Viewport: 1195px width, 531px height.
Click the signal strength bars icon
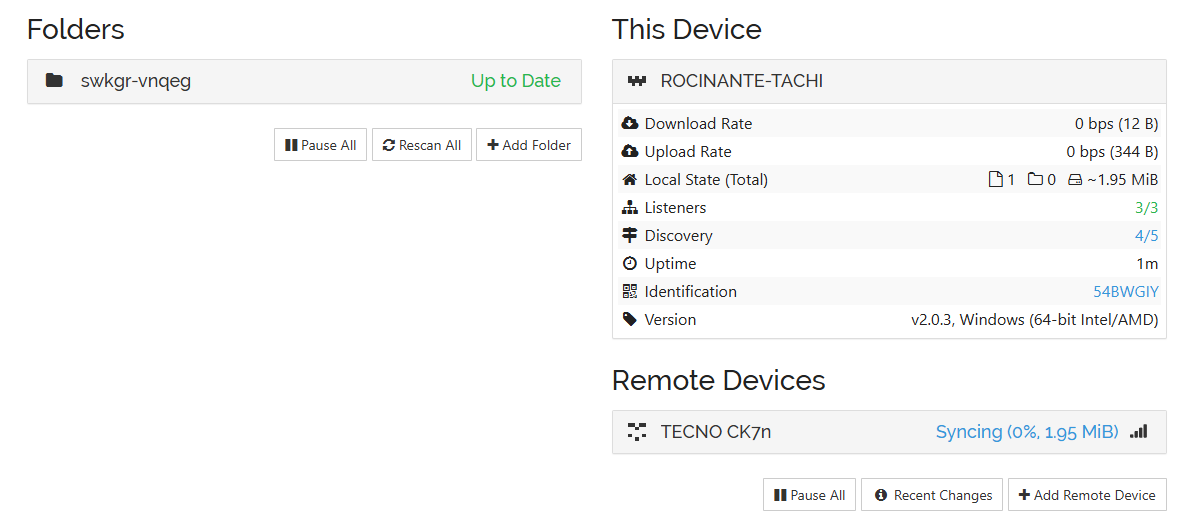[1139, 432]
